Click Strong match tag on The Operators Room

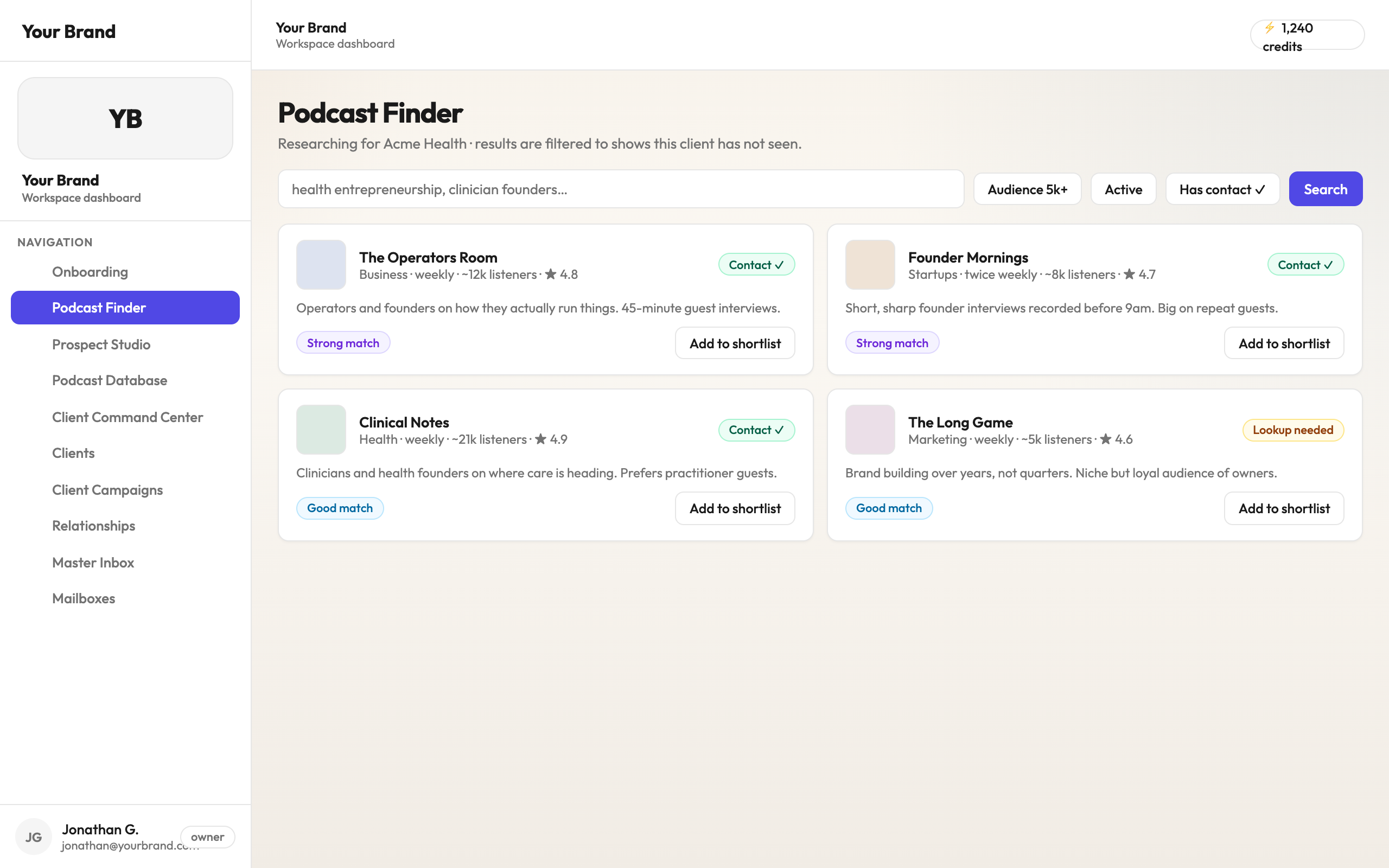click(x=343, y=343)
